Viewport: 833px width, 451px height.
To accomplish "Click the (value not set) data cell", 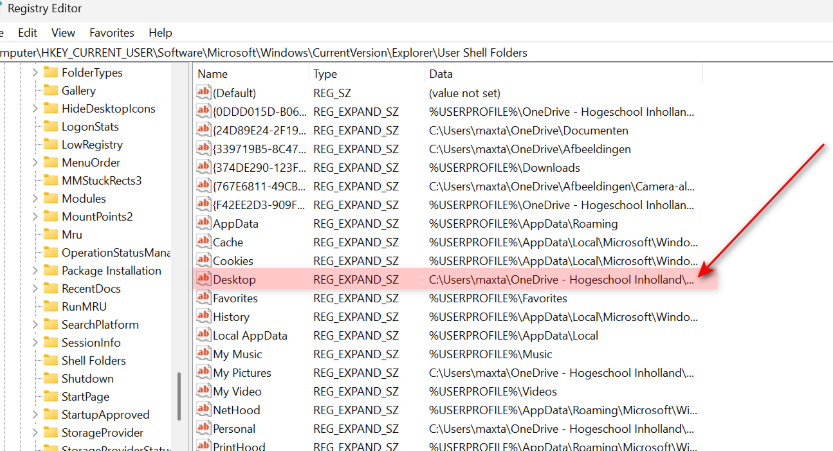I will tap(464, 93).
